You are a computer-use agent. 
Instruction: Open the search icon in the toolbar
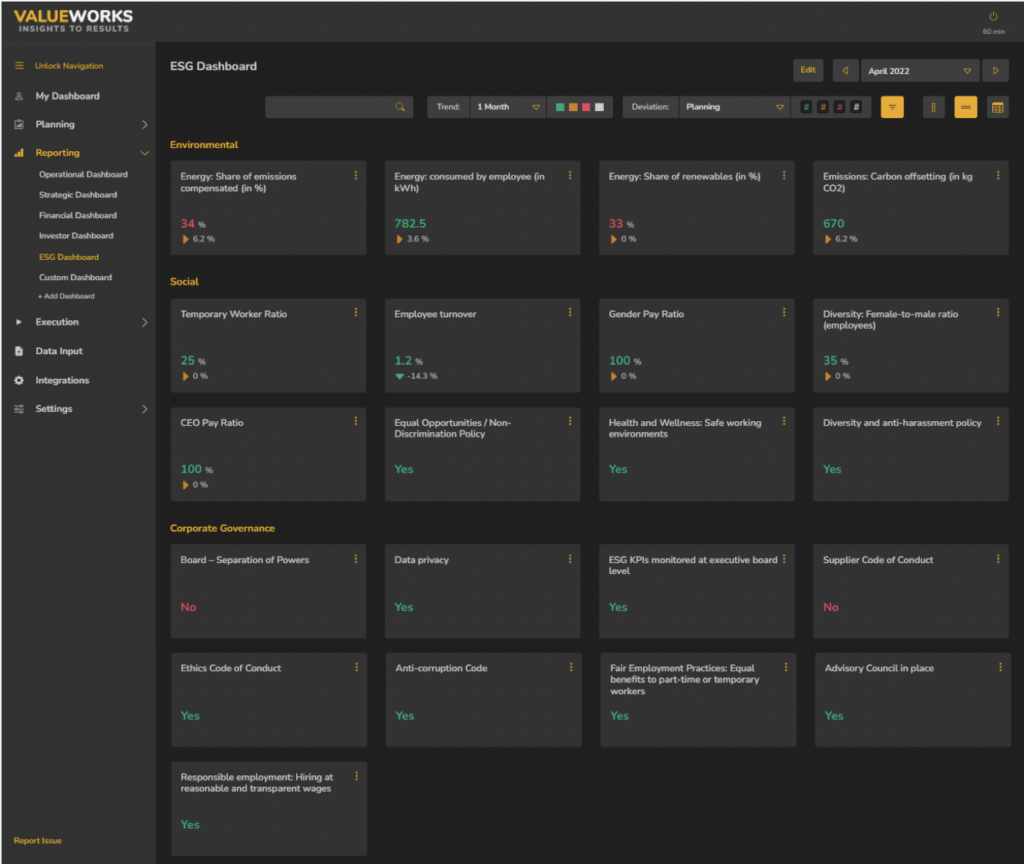coord(399,106)
